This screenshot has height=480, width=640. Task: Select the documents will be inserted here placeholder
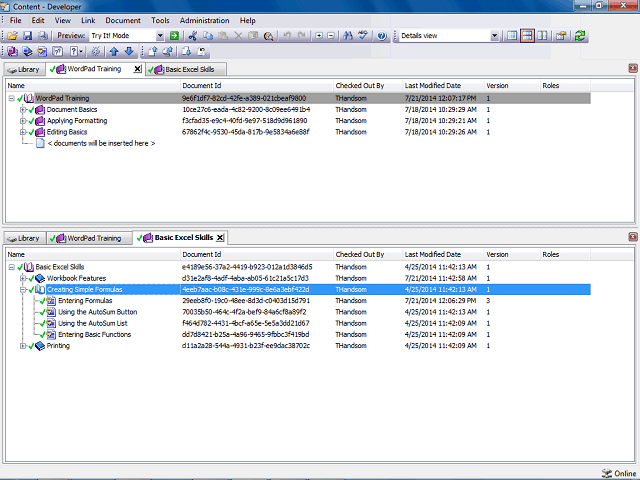click(x=101, y=144)
